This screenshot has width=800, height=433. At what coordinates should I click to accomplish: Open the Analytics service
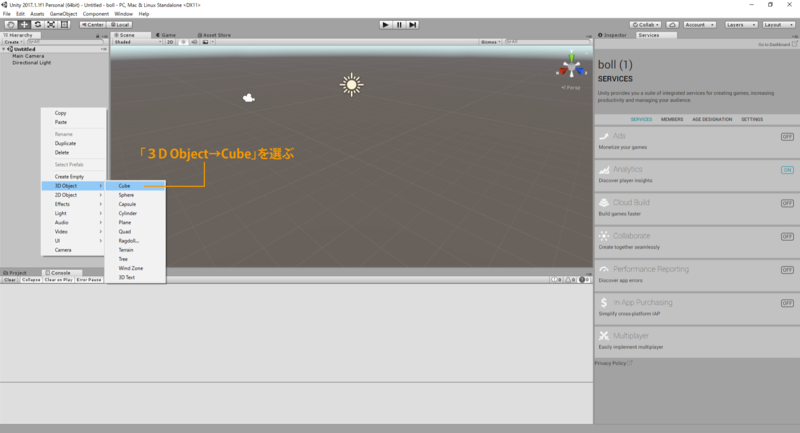tap(697, 174)
